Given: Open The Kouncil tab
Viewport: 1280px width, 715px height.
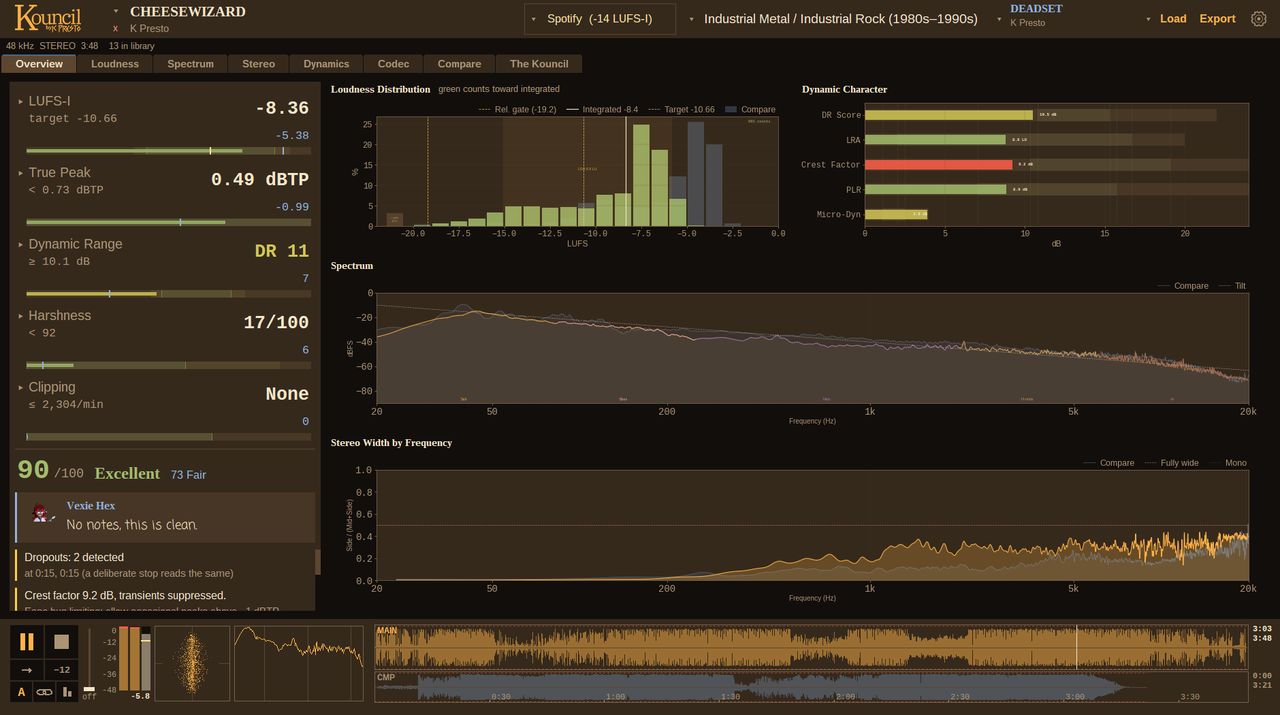Looking at the screenshot, I should [x=539, y=64].
